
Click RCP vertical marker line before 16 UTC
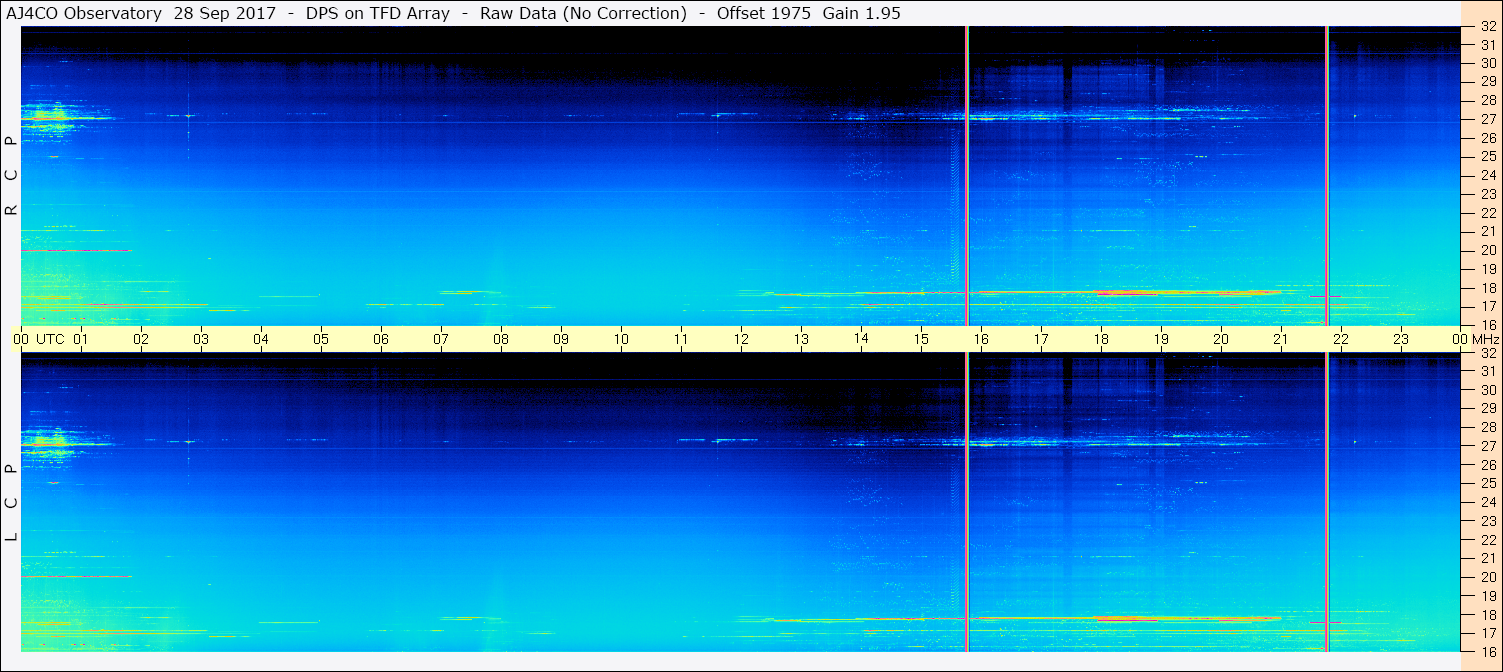[967, 176]
